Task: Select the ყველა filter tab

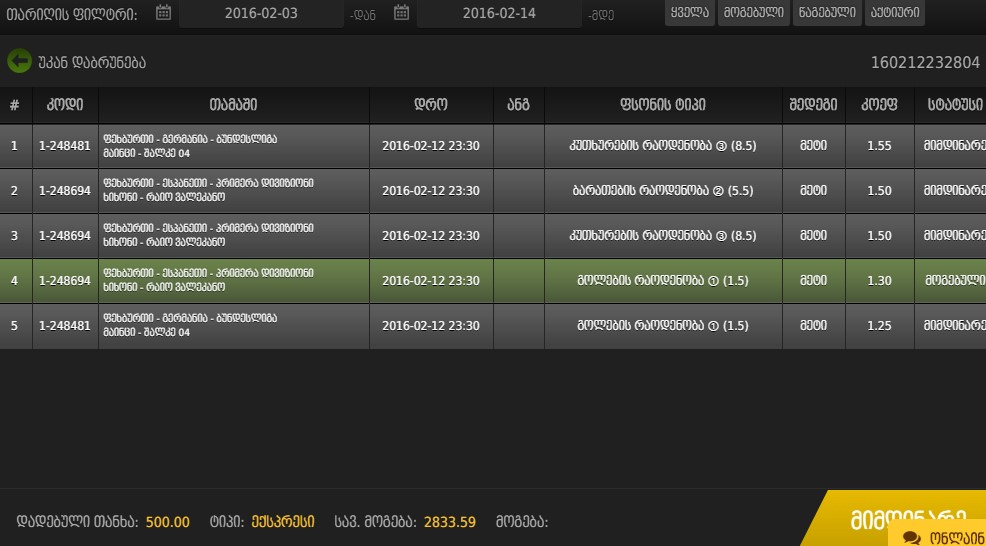Action: coord(689,13)
